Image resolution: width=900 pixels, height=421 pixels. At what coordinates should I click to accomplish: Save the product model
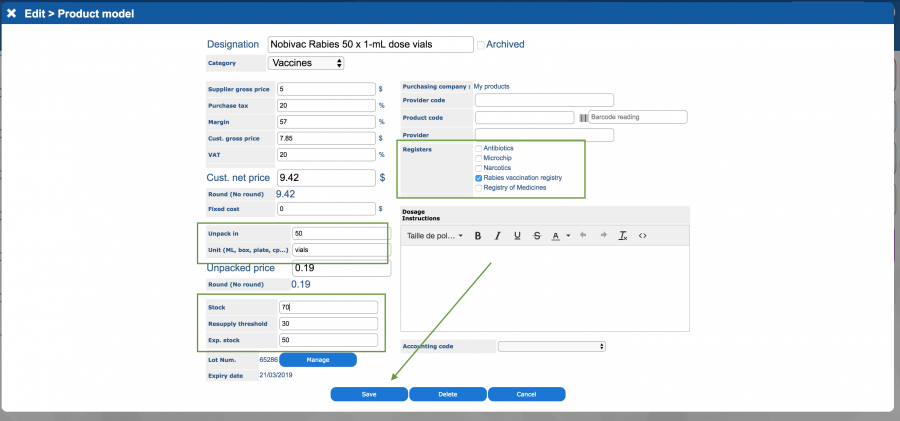(x=369, y=394)
